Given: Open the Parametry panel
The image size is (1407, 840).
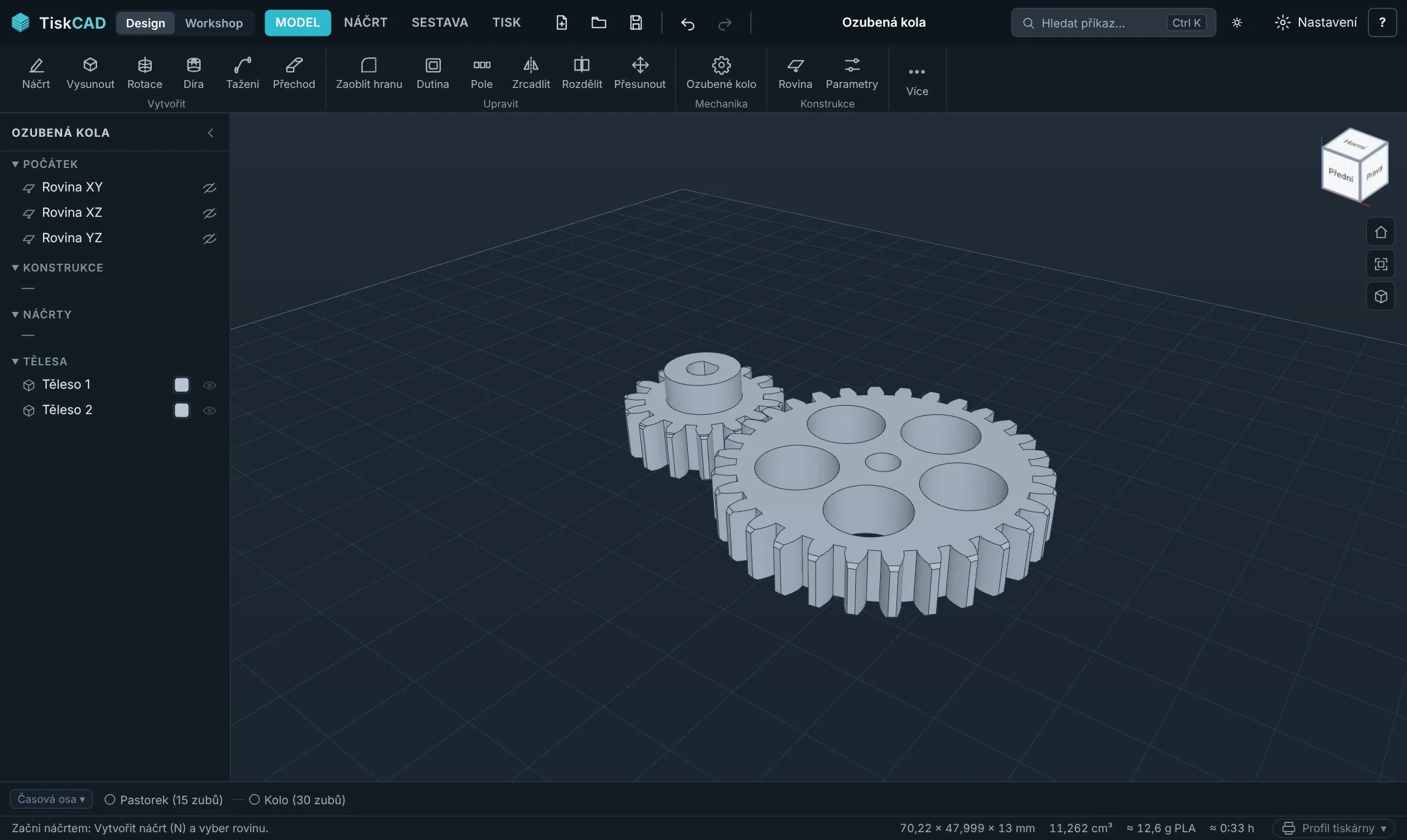Looking at the screenshot, I should click(851, 73).
